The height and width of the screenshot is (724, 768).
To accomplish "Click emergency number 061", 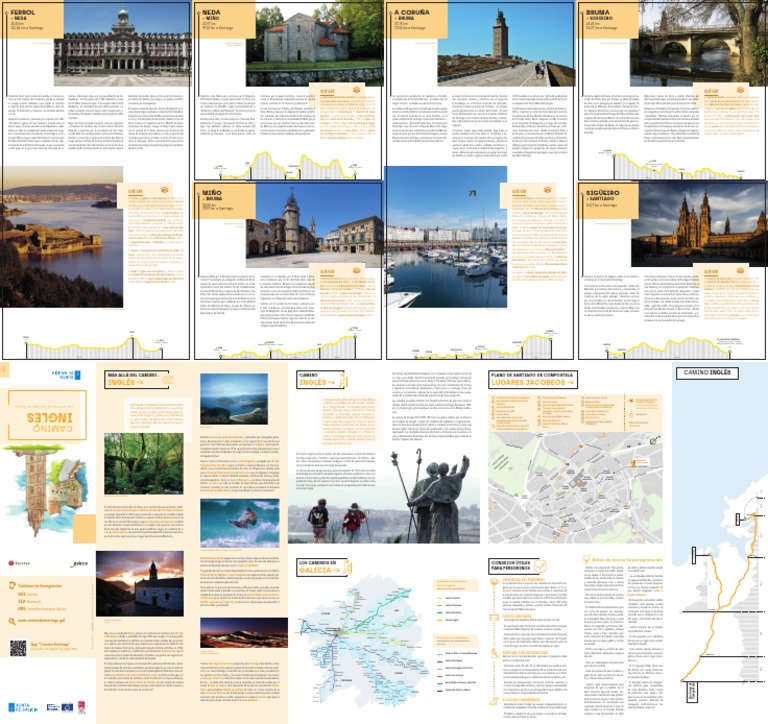I will point(22,594).
